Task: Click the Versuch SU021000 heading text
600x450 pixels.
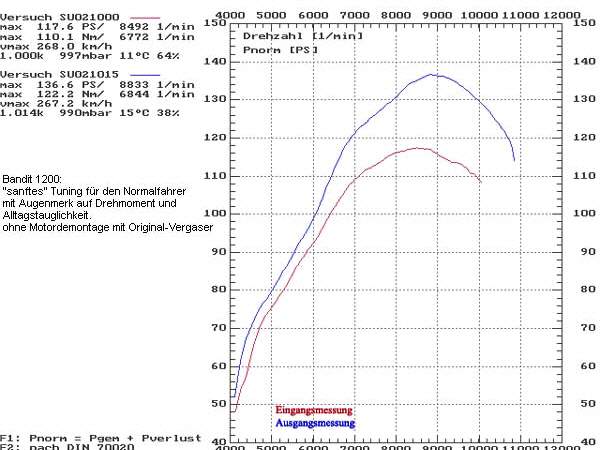Action: 50,19
